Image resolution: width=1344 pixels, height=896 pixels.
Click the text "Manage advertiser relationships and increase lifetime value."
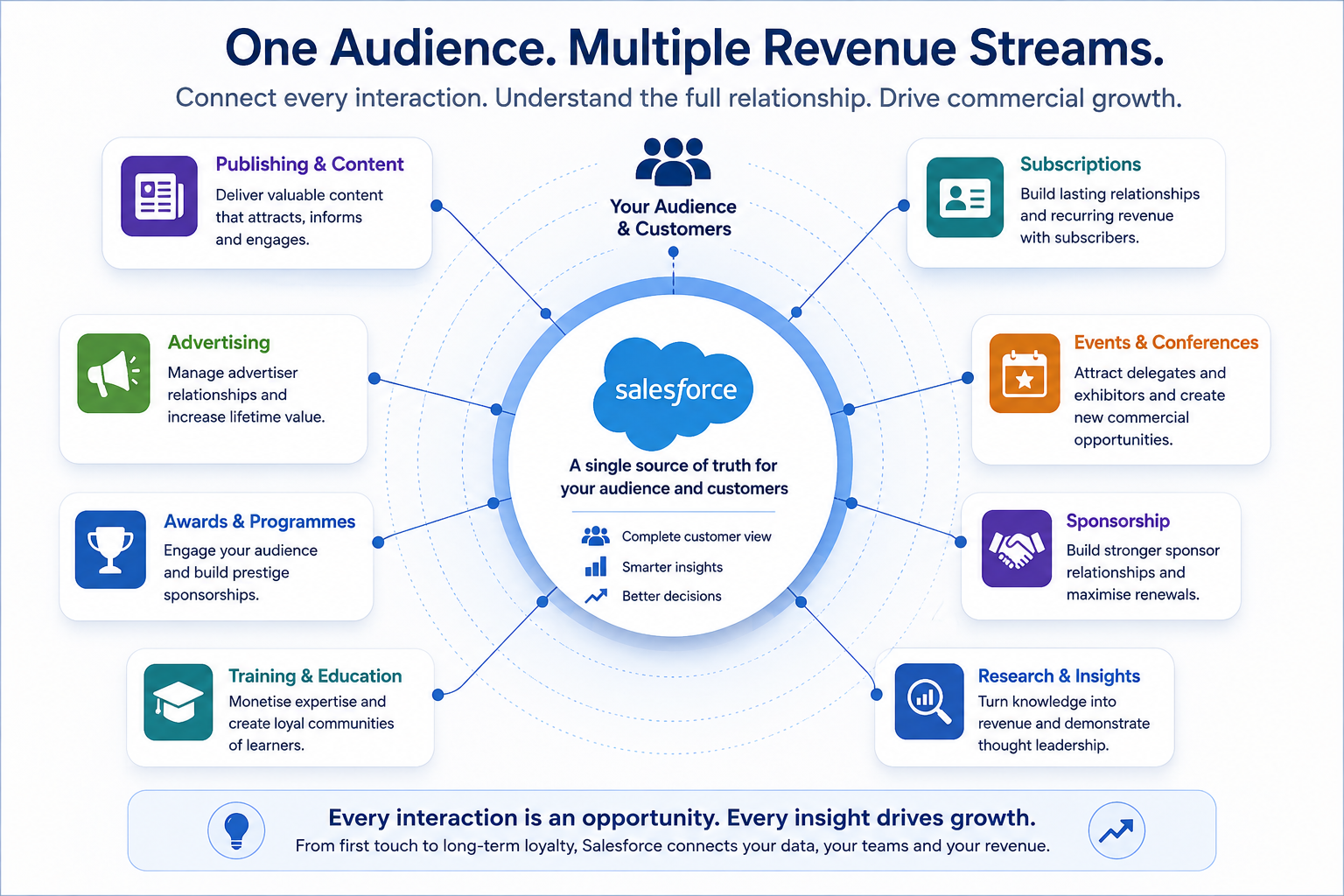(x=246, y=395)
